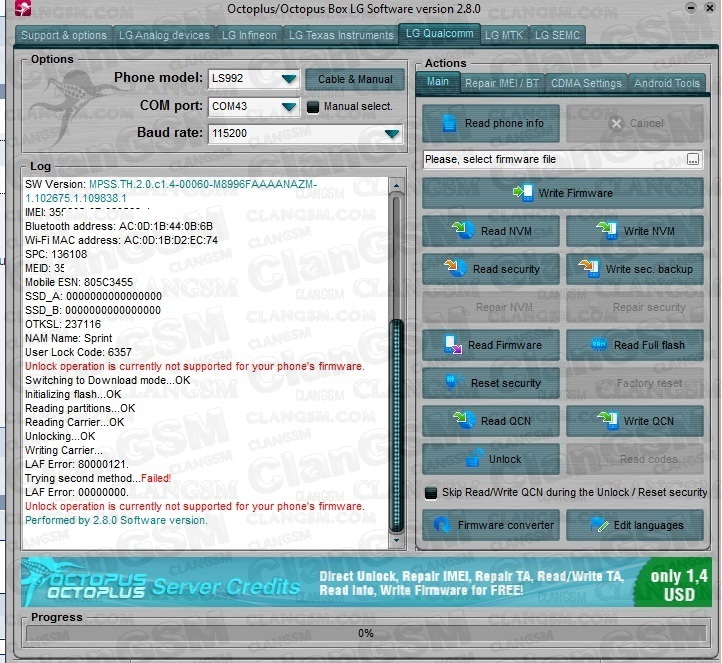This screenshot has width=722, height=663.
Task: Click the progress bar showing 0%
Action: point(366,634)
